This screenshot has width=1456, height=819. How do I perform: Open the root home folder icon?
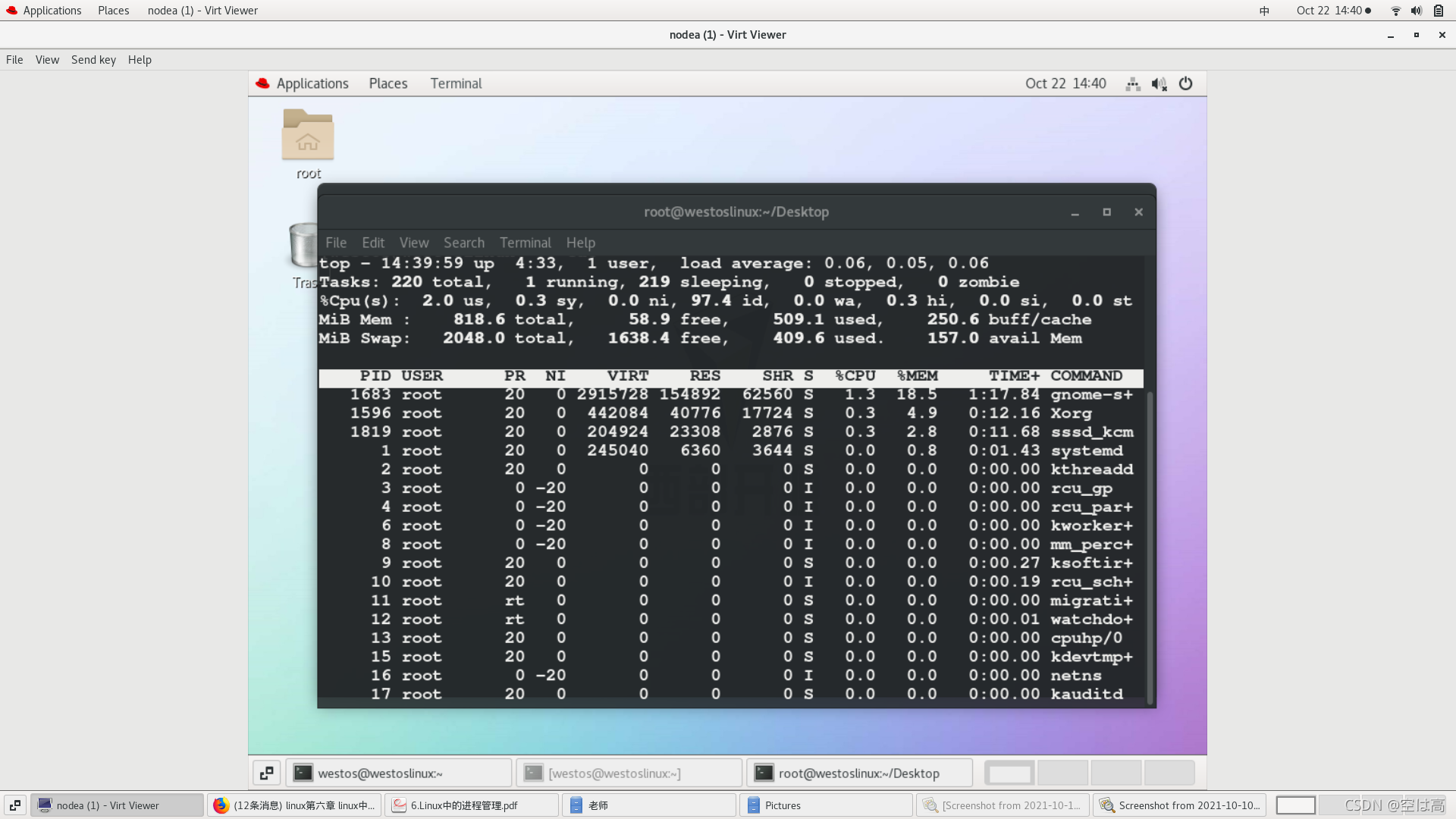coord(308,135)
